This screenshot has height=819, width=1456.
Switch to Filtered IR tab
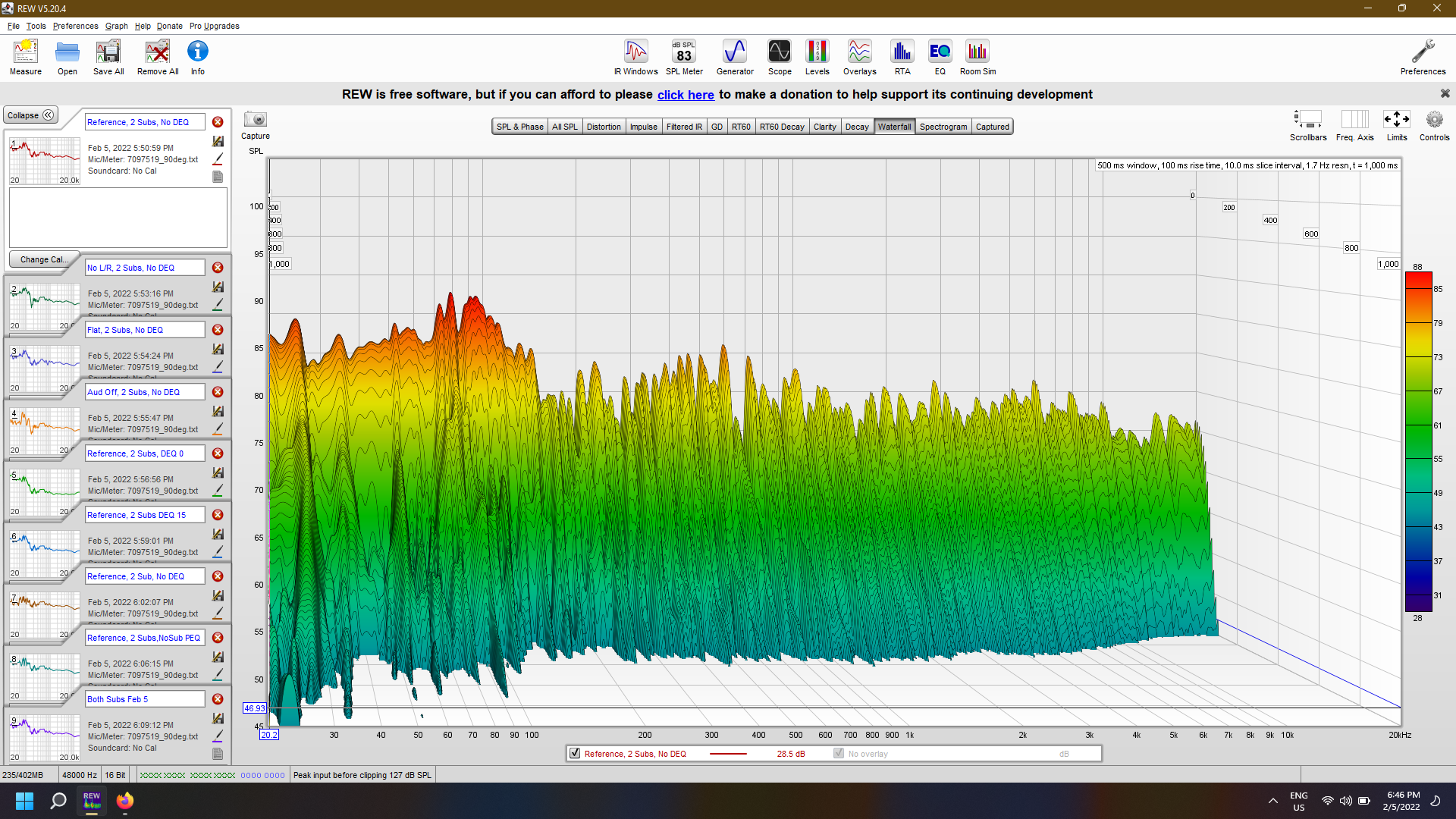(684, 127)
